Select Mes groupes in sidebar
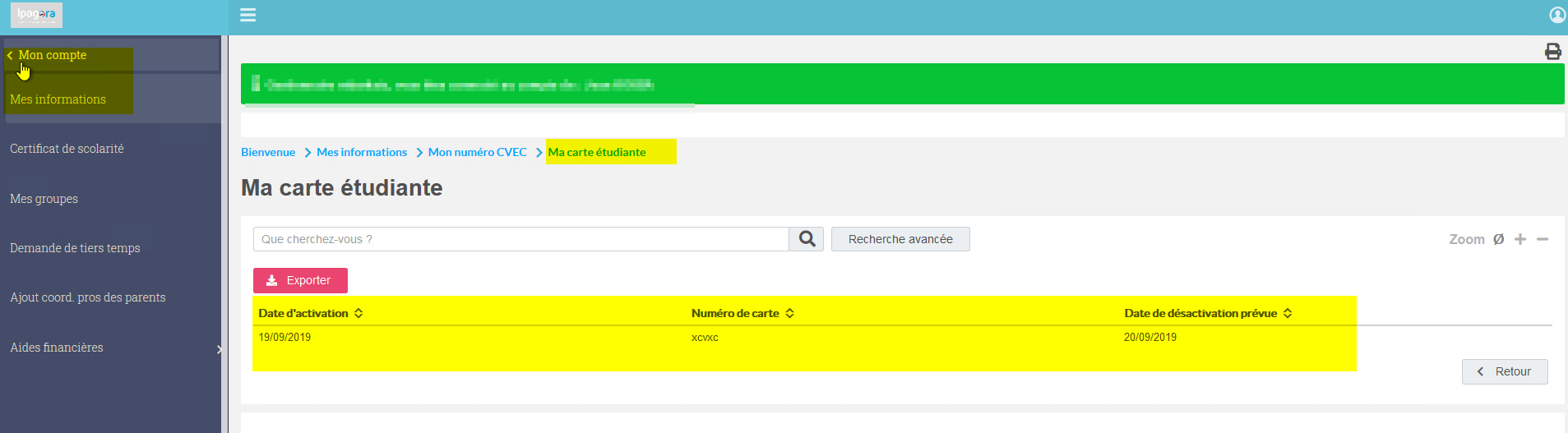Screen dimensions: 1568x433 click(x=44, y=199)
